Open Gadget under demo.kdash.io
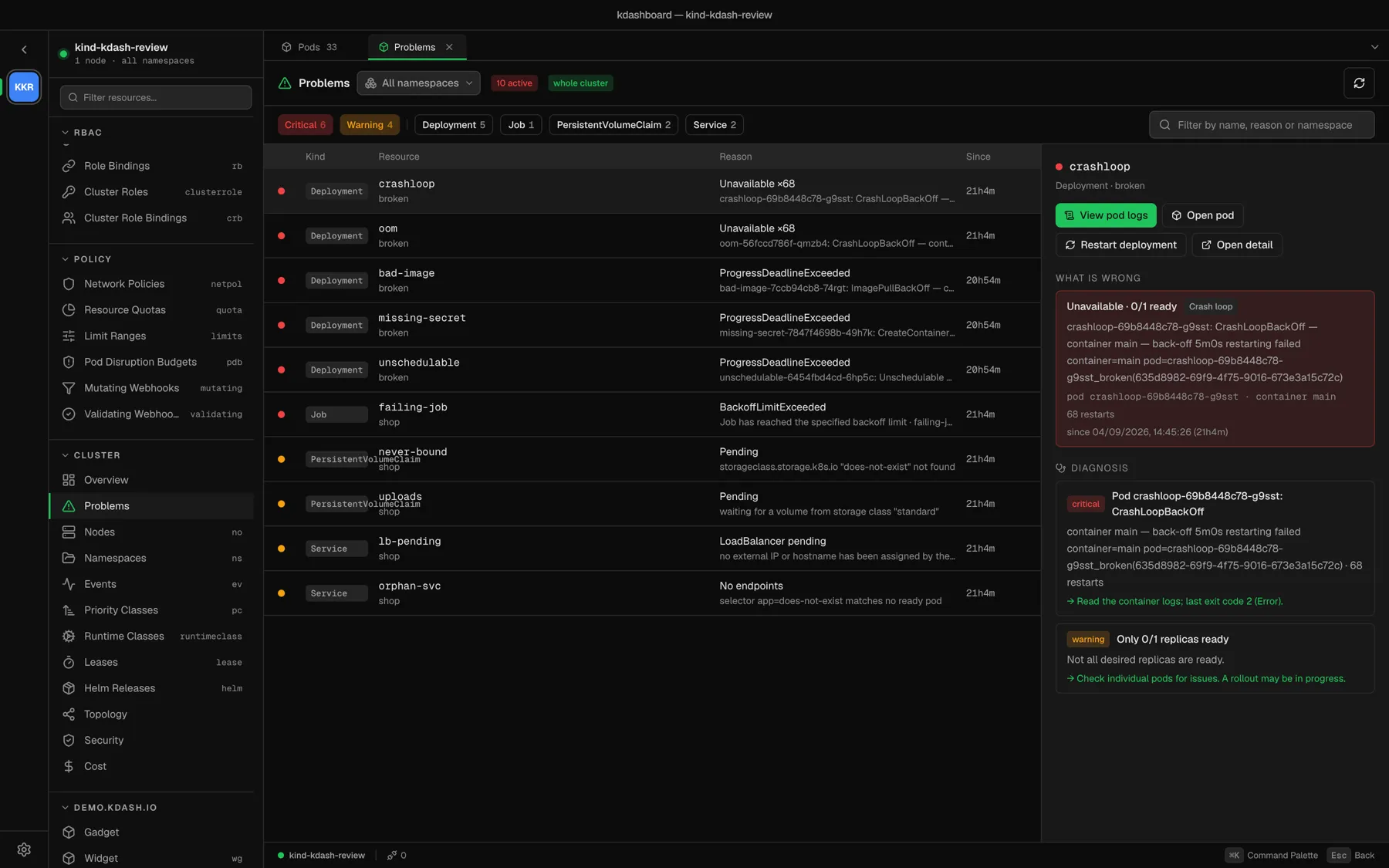The height and width of the screenshot is (868, 1389). point(153,833)
